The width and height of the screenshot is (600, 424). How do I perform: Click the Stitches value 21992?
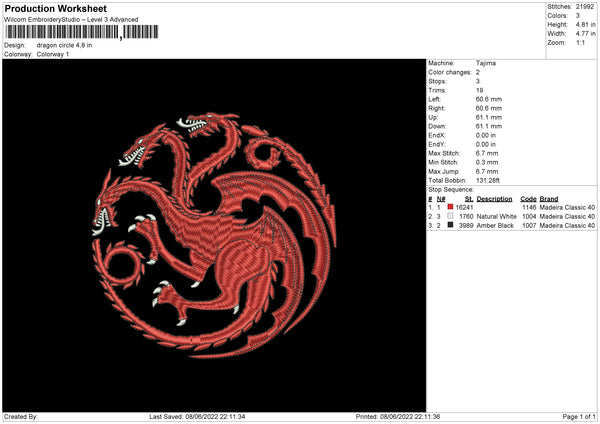(585, 7)
